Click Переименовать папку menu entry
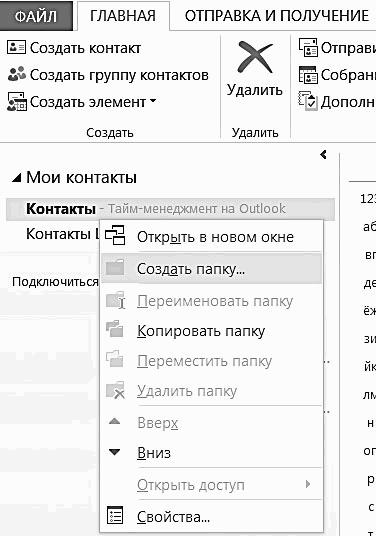The width and height of the screenshot is (376, 536). pyautogui.click(x=212, y=301)
